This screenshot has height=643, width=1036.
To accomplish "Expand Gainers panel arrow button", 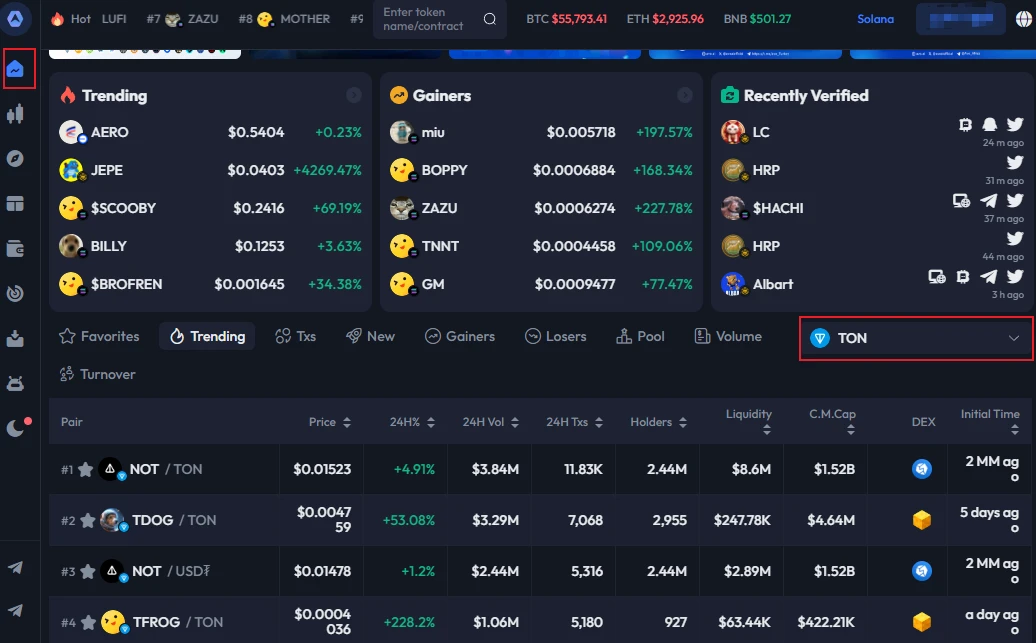I will pyautogui.click(x=685, y=95).
